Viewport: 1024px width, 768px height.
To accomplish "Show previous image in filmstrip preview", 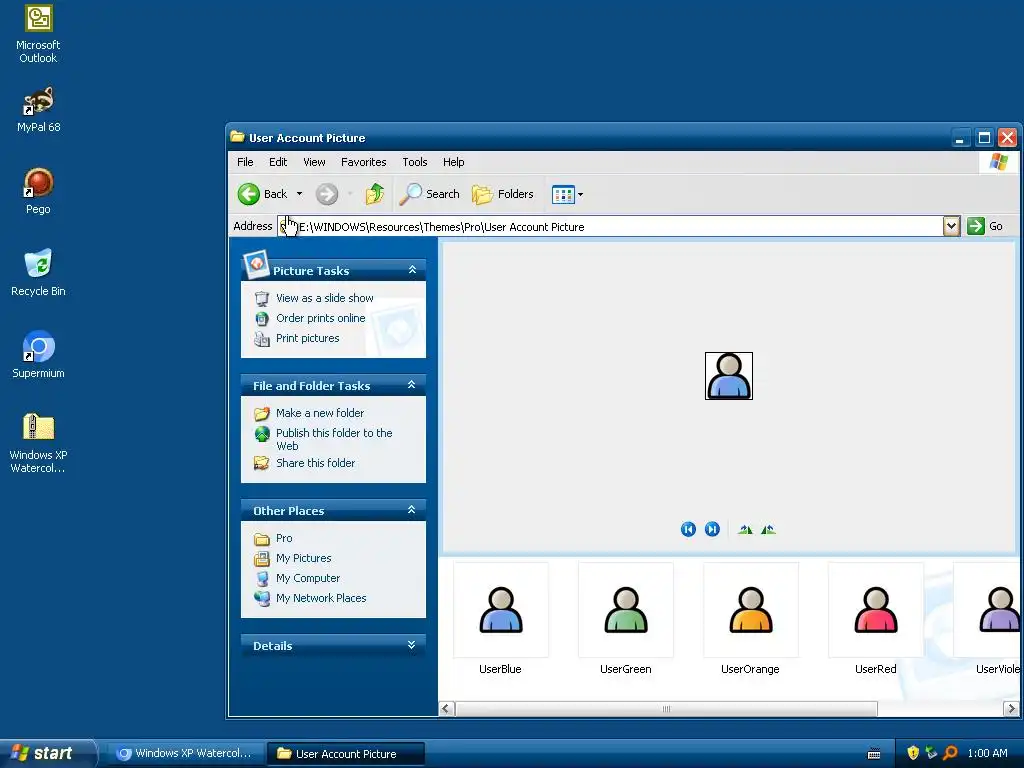I will (688, 530).
